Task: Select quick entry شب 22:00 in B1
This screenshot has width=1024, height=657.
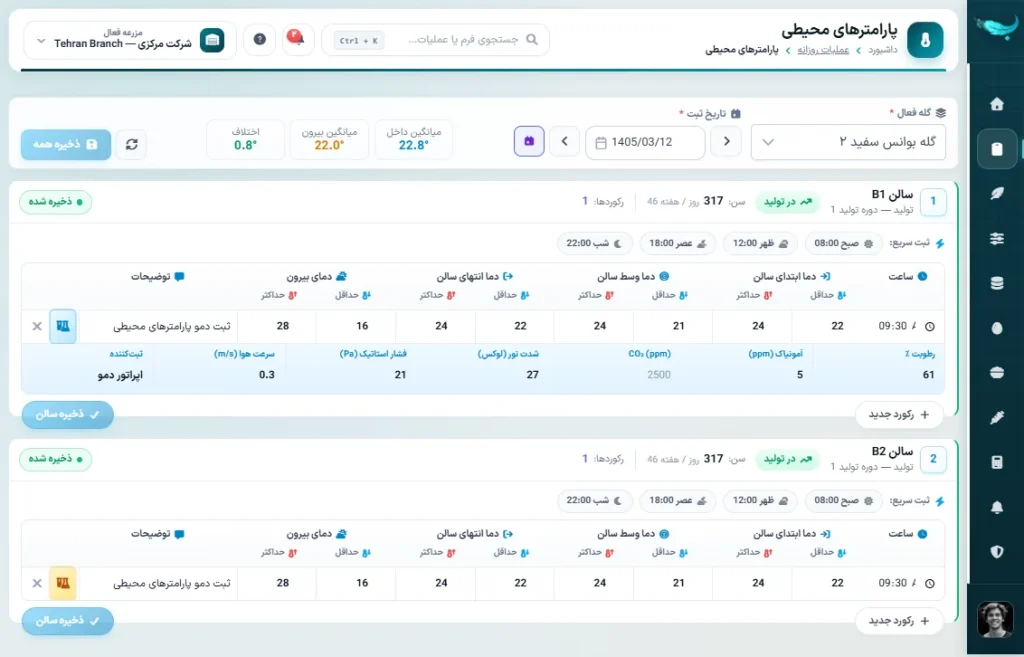Action: click(594, 243)
